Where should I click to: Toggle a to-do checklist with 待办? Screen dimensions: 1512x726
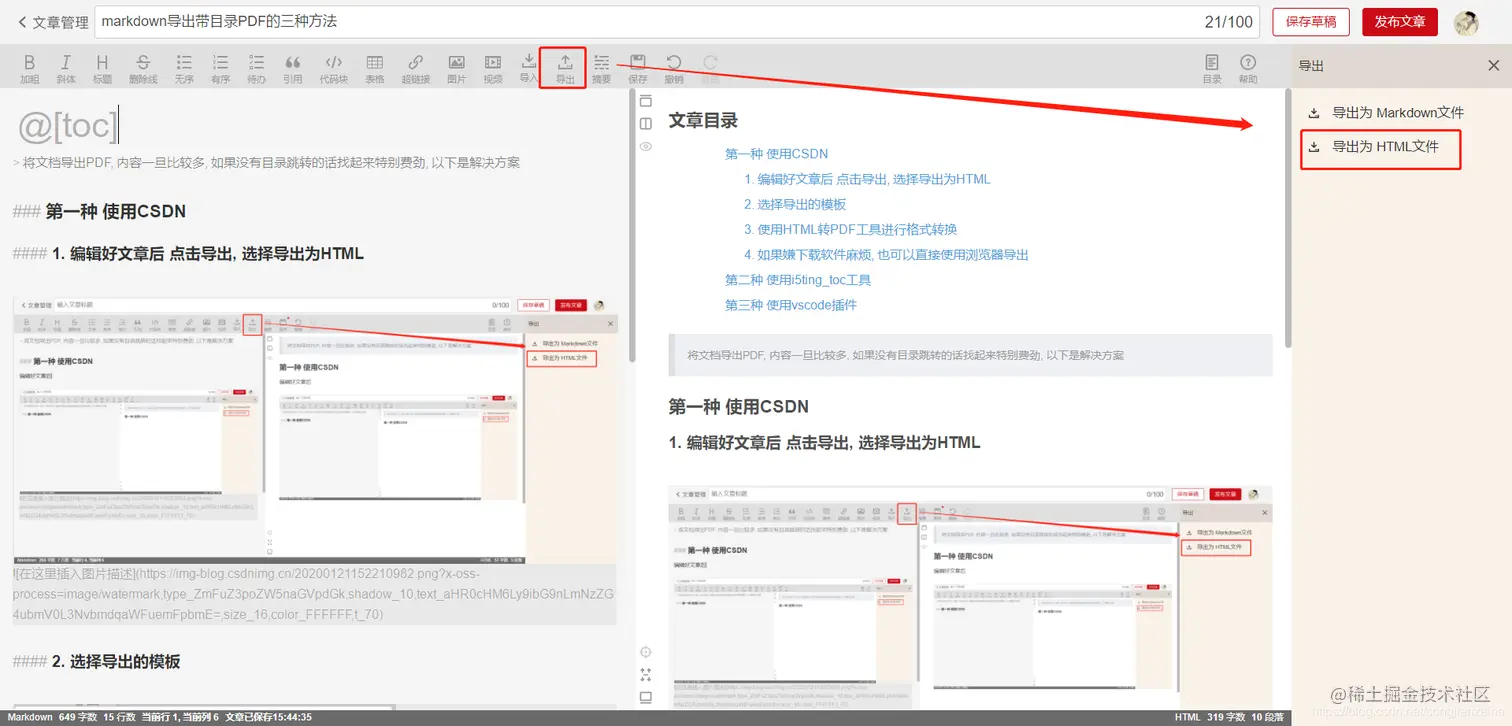coord(256,67)
